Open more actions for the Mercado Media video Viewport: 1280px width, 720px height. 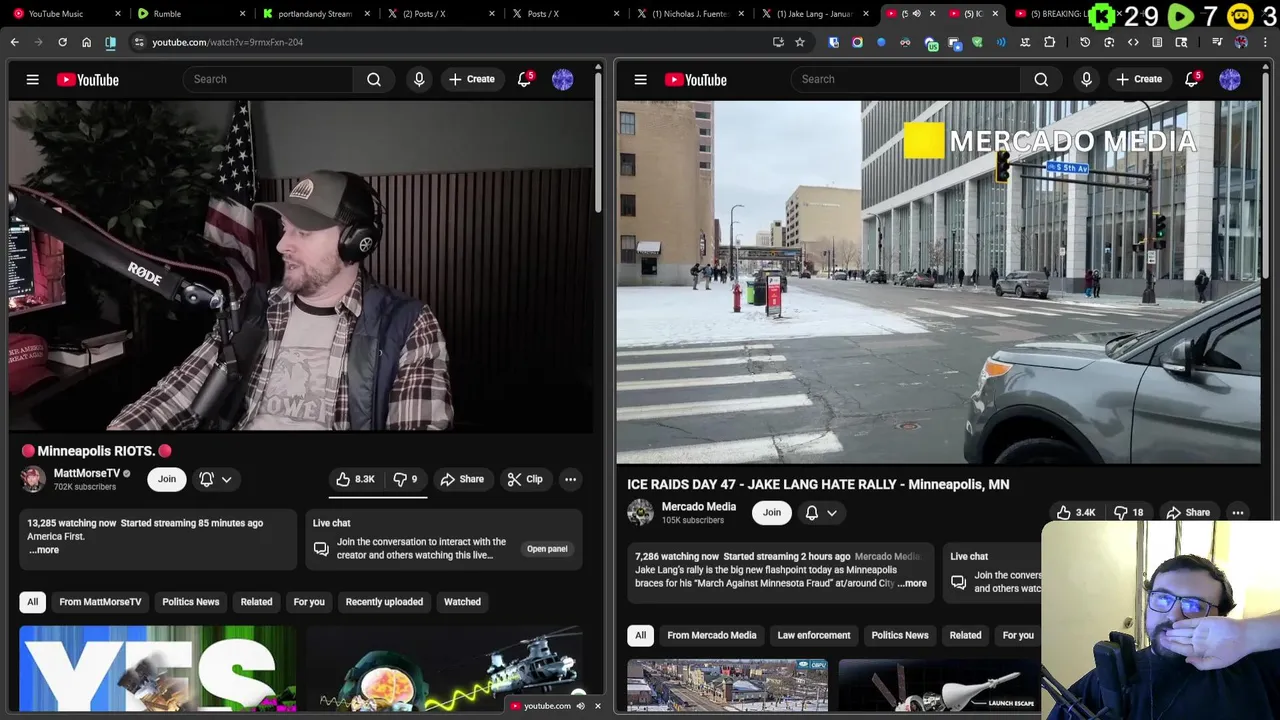tap(1238, 512)
